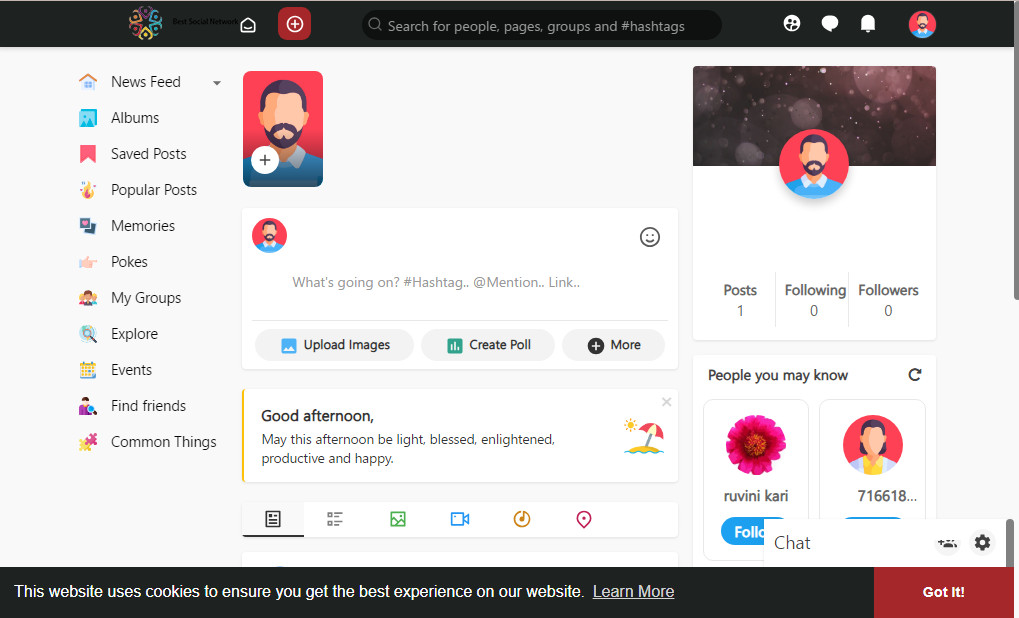This screenshot has width=1019, height=618.
Task: Dismiss the Good afternoon greeting card
Action: (666, 402)
